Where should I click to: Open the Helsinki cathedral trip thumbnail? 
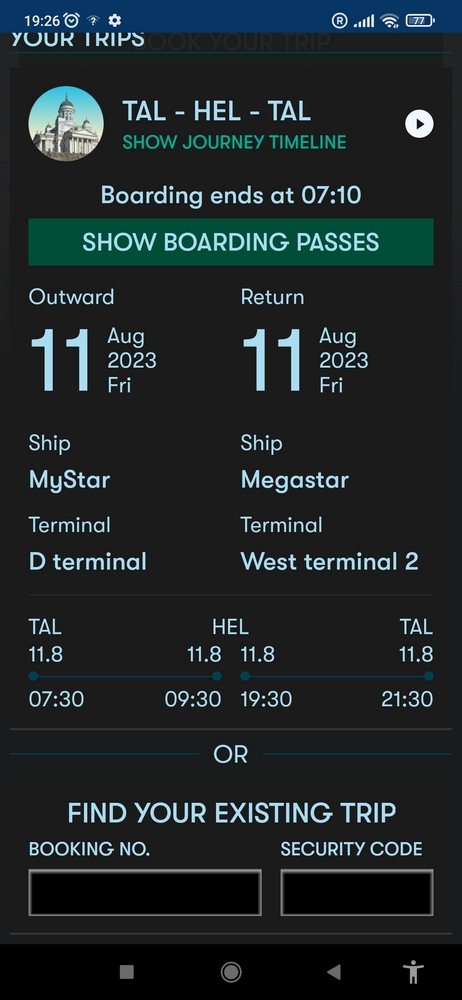tap(66, 124)
